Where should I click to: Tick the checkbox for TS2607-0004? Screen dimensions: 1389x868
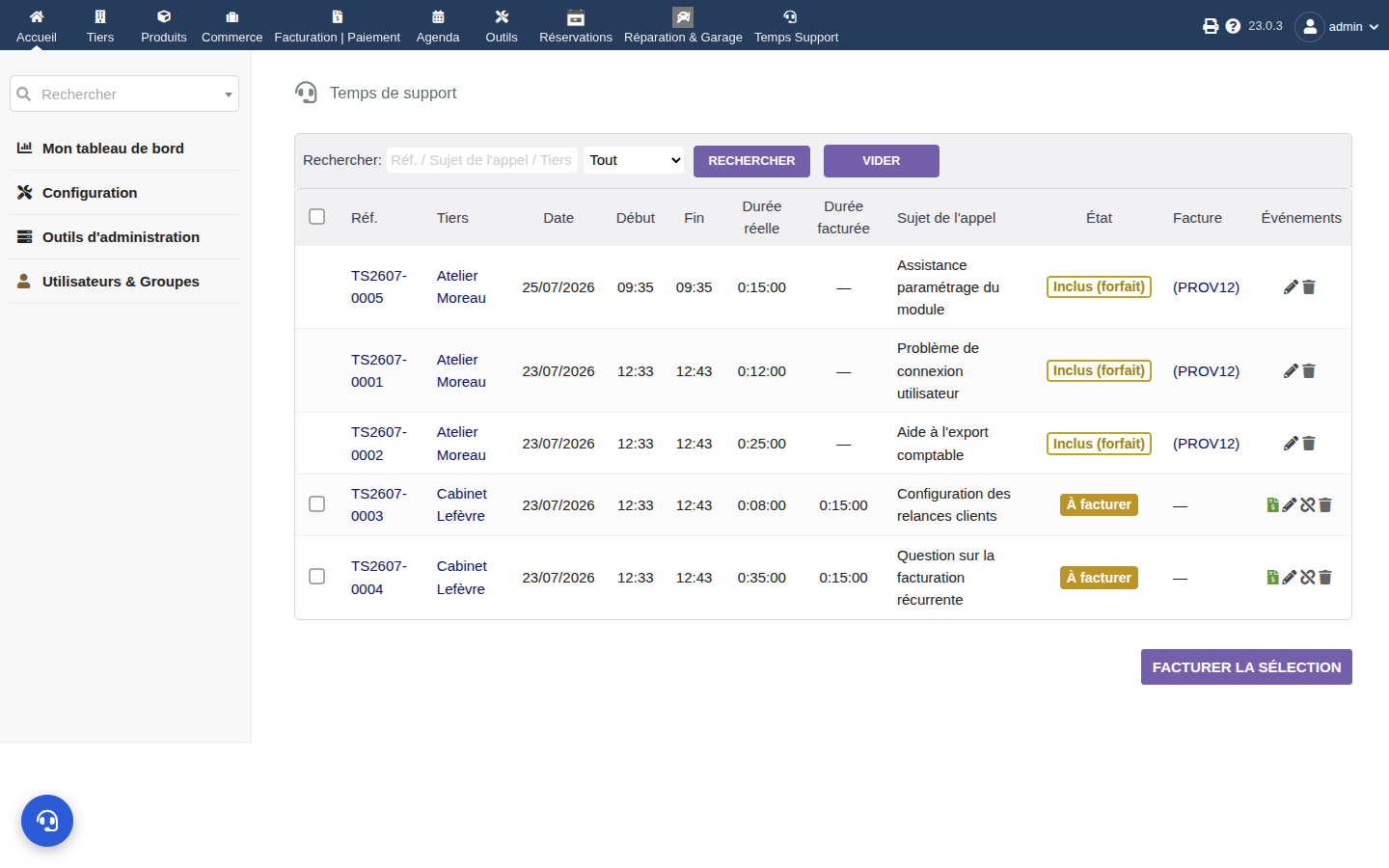click(316, 576)
